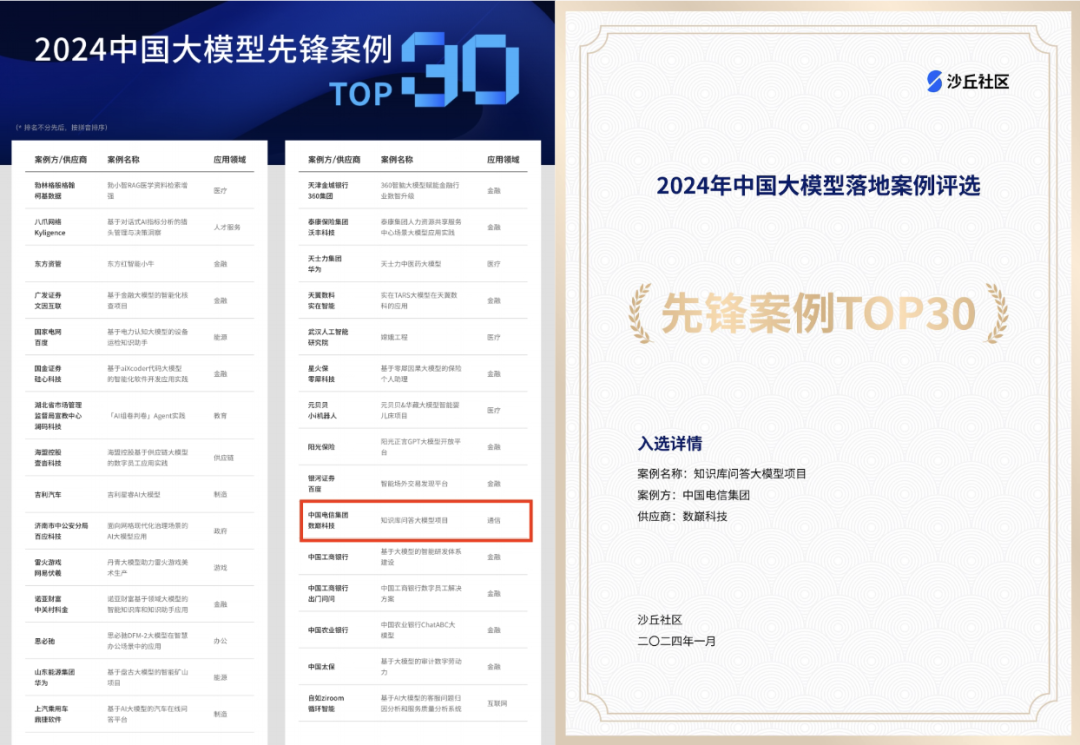
Task: Click the 沙丘社区 logo on the certificate
Action: (968, 81)
